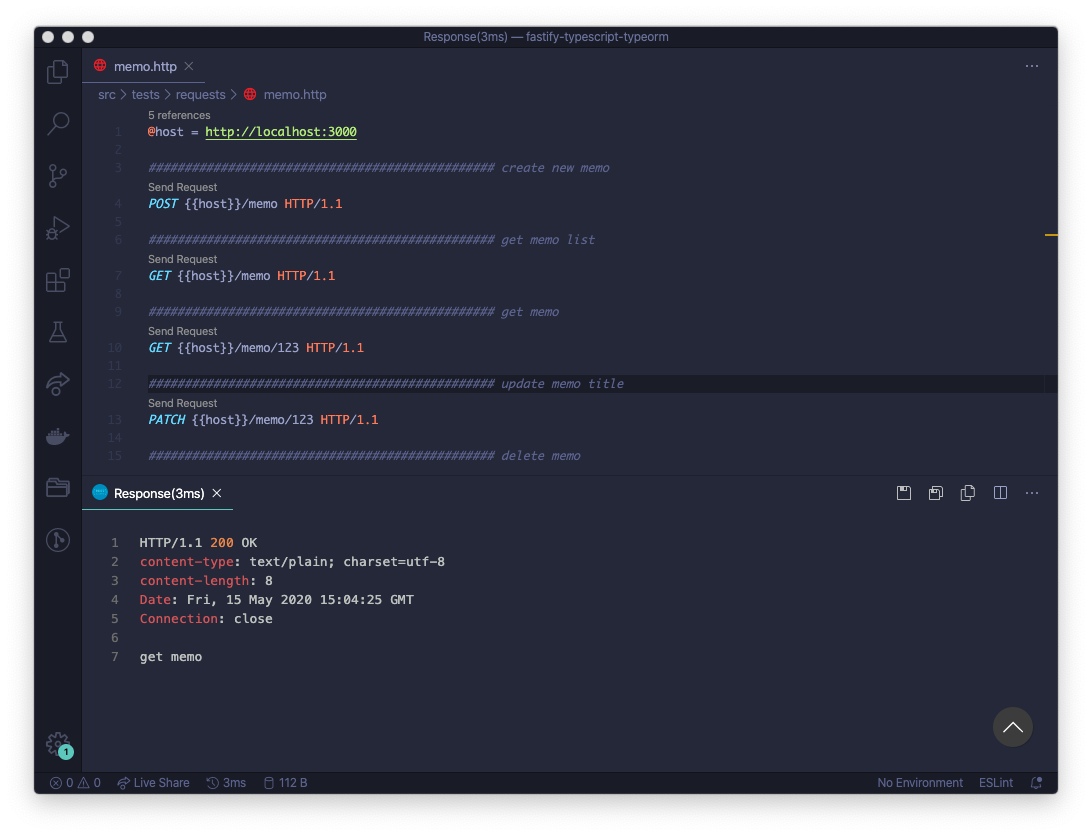Open editor actions ellipsis menu top right

point(1031,66)
